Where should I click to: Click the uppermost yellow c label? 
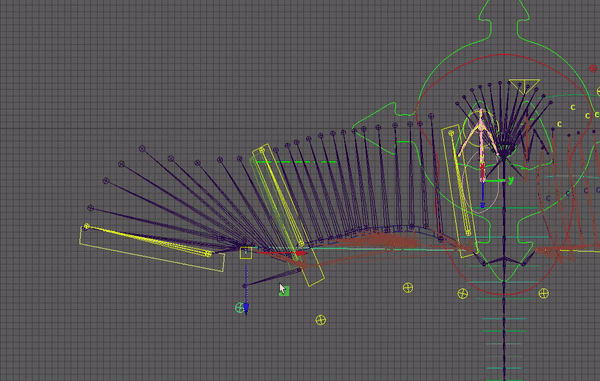pos(573,107)
